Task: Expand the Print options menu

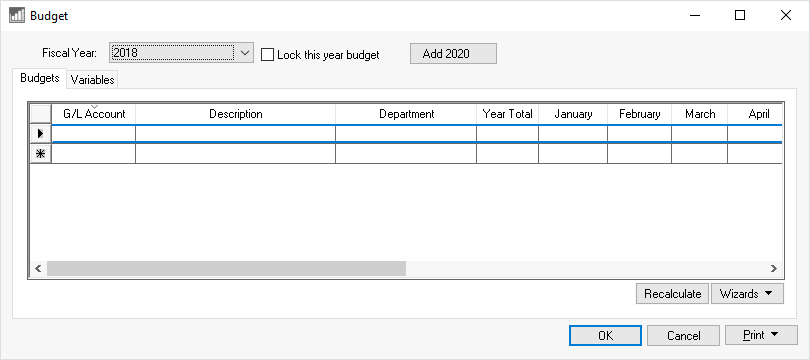Action: click(761, 335)
